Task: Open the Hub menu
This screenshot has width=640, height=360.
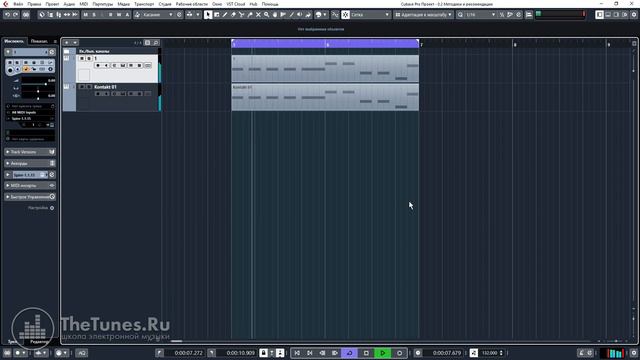Action: (x=253, y=4)
